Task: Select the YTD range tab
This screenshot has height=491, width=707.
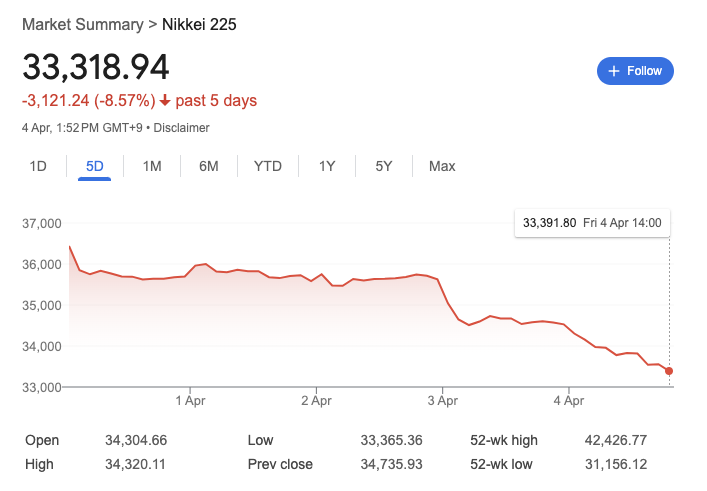Action: (268, 166)
